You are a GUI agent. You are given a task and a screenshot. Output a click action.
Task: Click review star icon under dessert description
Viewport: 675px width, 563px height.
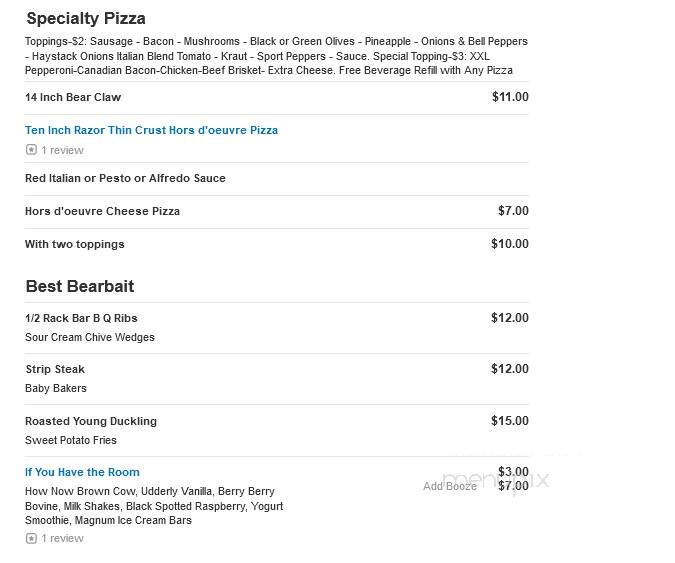pyautogui.click(x=31, y=538)
